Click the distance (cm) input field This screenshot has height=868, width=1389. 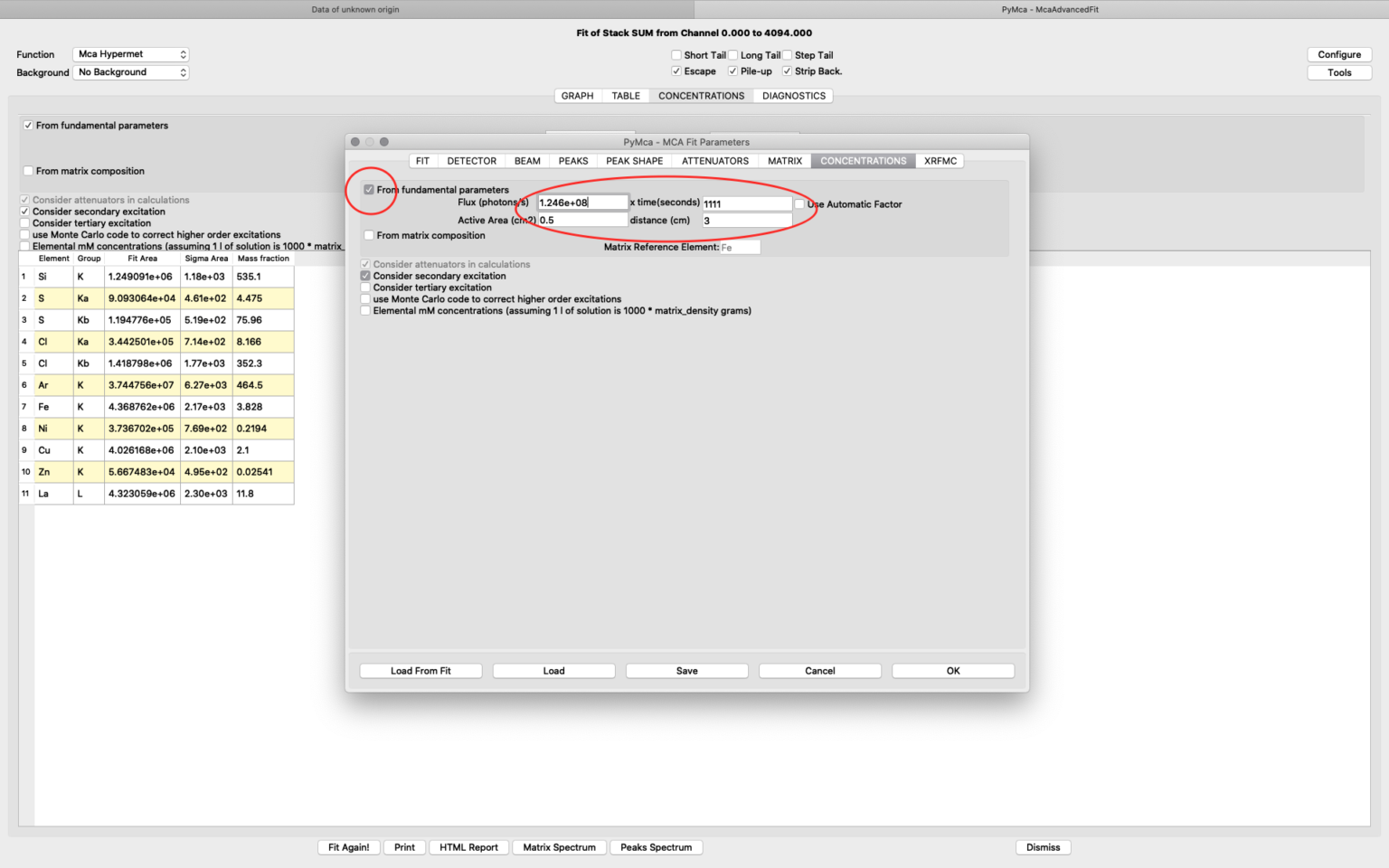coord(746,221)
